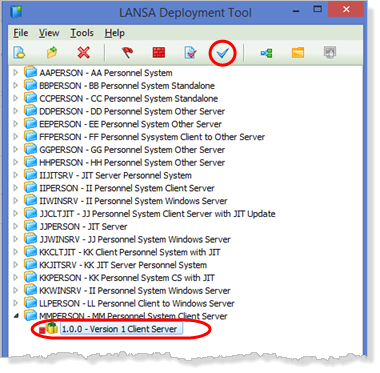Select "IIPERSON - II Personnel System Client Server"

point(127,188)
